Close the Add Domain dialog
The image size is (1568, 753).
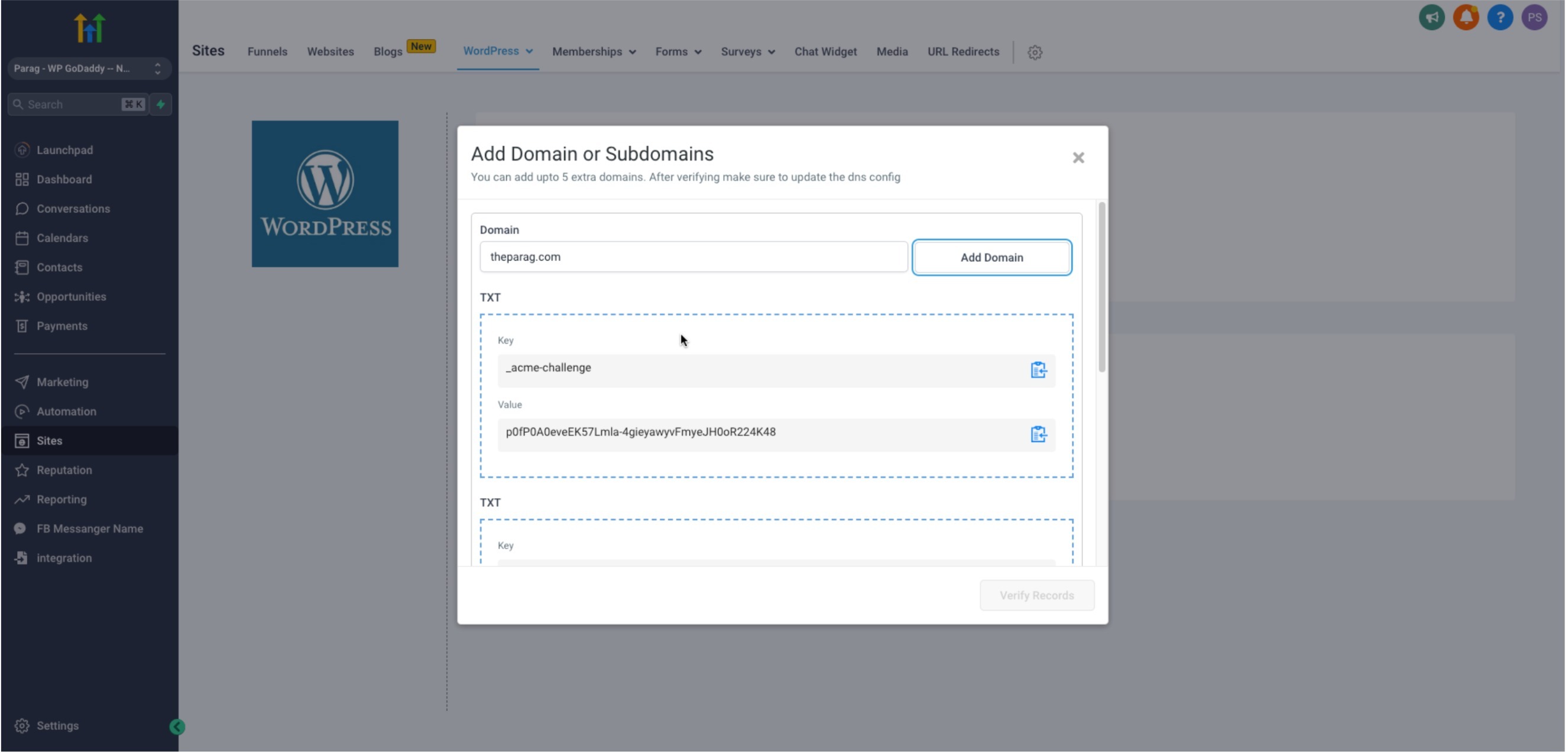(1078, 158)
